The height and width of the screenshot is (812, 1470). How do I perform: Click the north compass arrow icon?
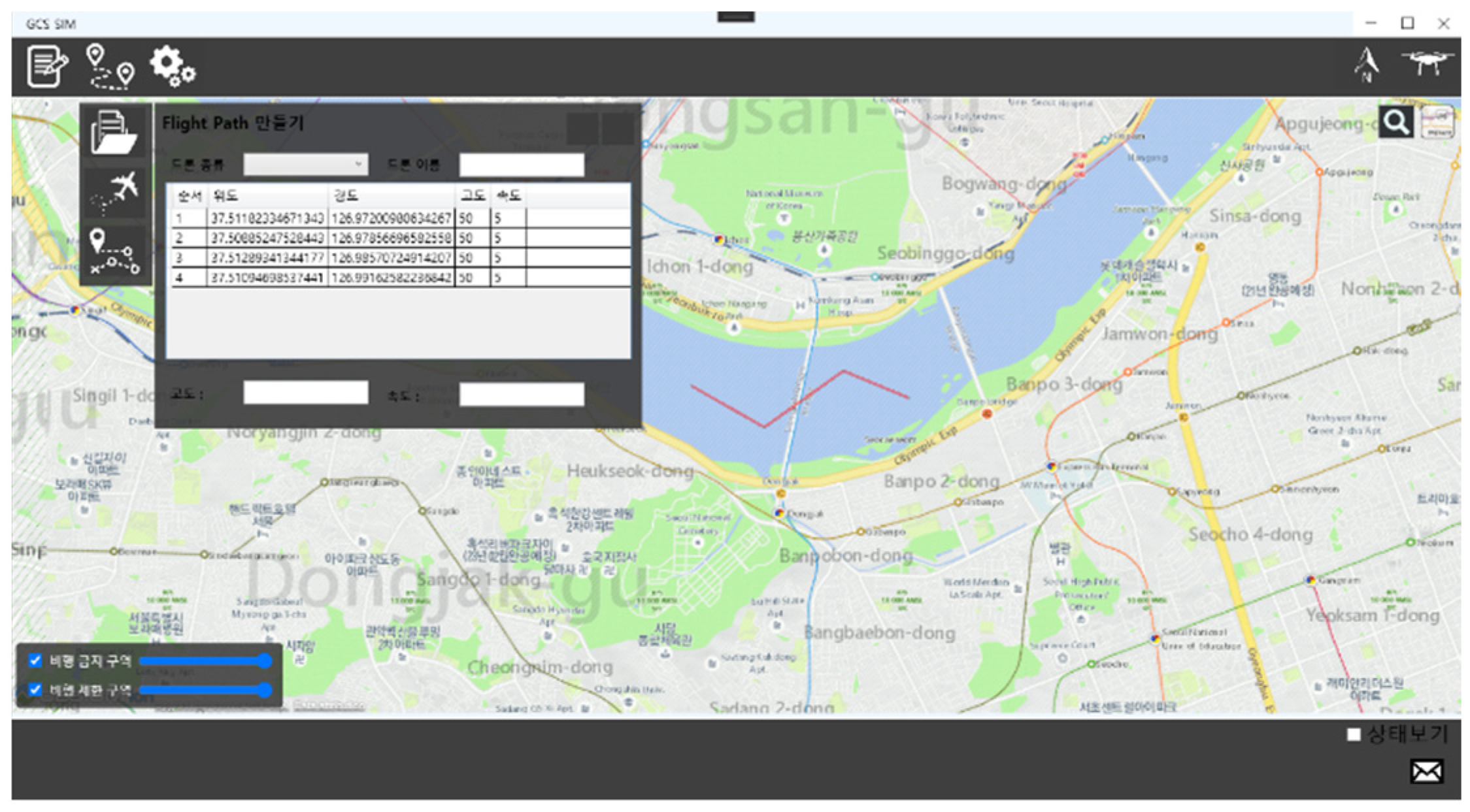click(1366, 65)
